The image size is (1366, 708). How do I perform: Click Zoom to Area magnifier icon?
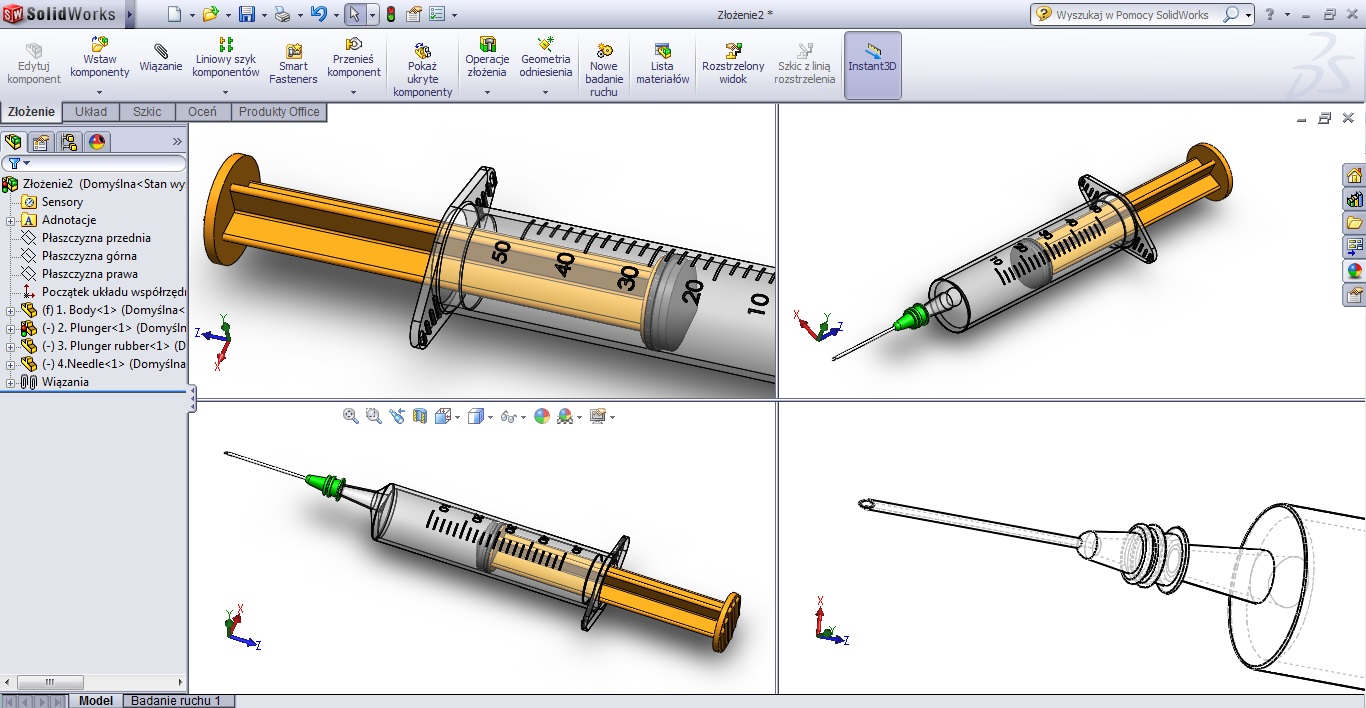(x=374, y=416)
